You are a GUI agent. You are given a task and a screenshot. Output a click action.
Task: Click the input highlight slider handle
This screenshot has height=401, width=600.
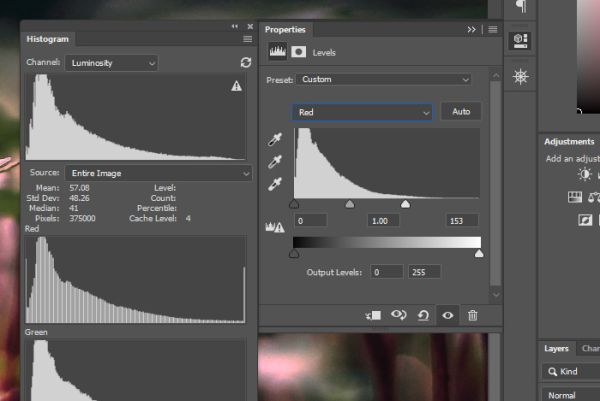pyautogui.click(x=405, y=204)
